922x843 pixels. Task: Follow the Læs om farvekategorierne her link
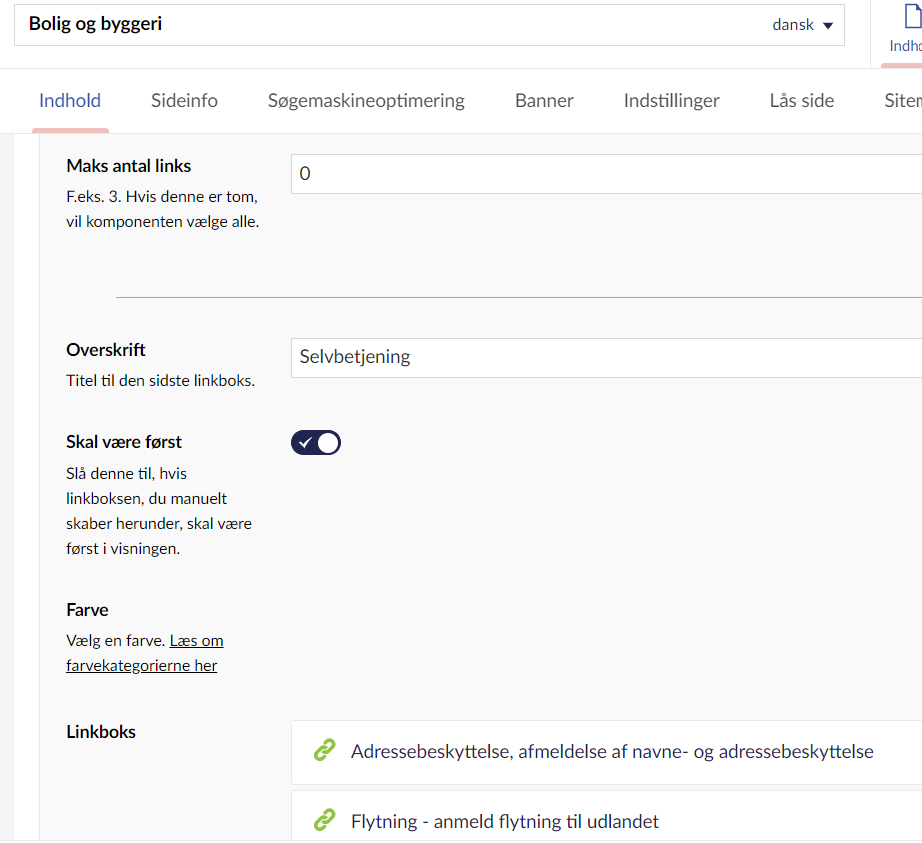[195, 653]
